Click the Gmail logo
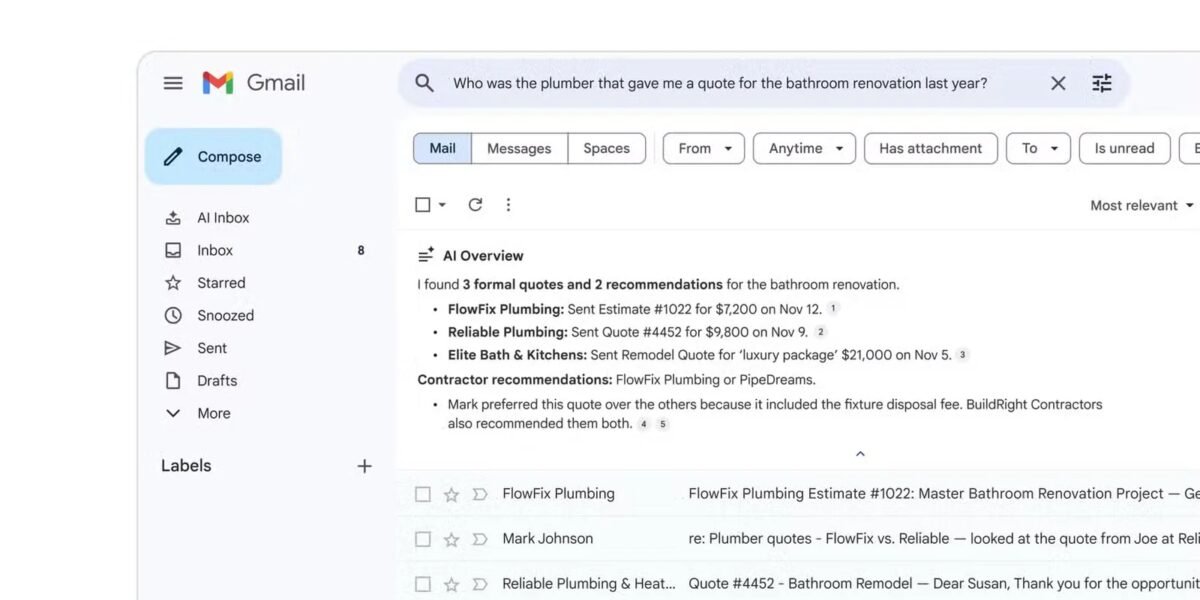This screenshot has height=600, width=1200. 254,83
